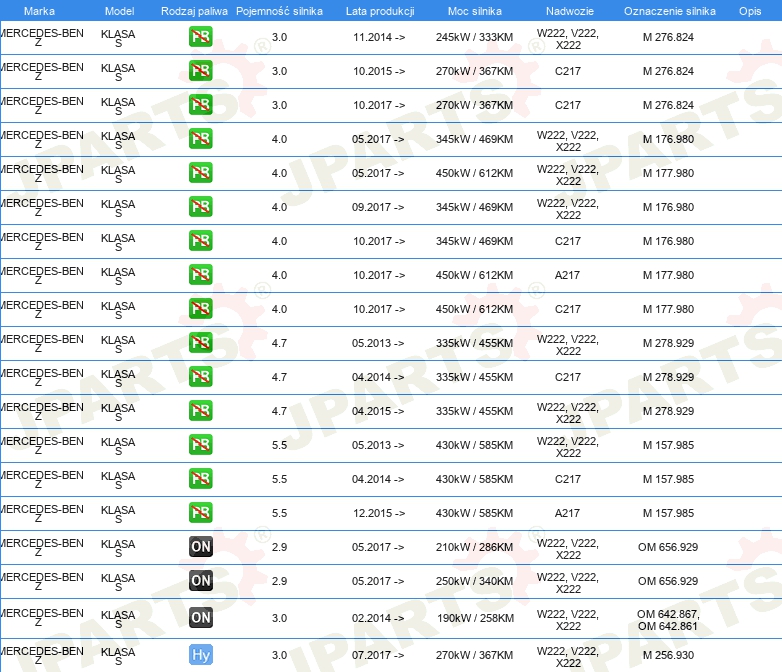Select the Pojemność silnika column header
Screen dimensions: 782x672
(x=279, y=11)
